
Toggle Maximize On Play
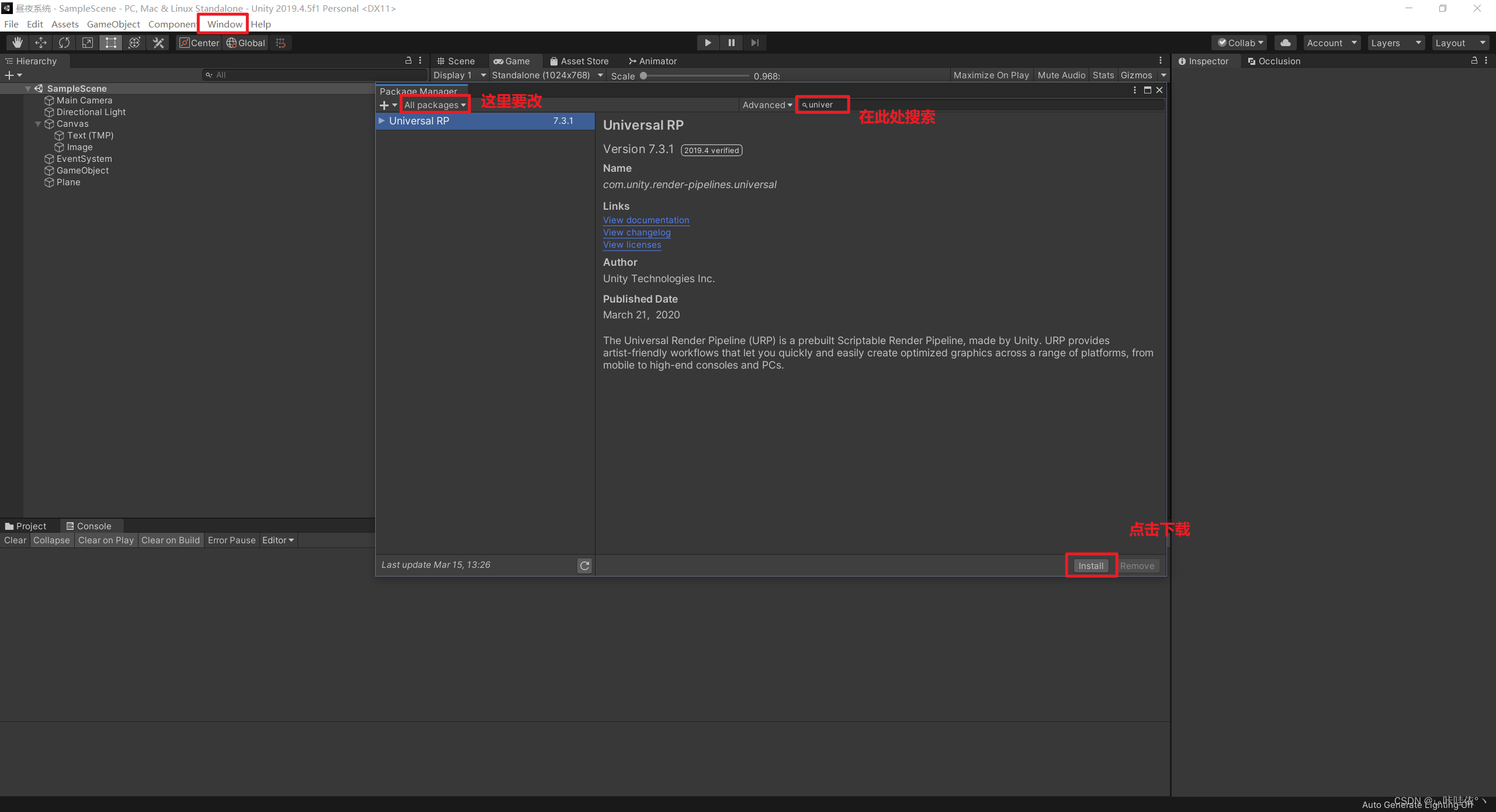[991, 75]
